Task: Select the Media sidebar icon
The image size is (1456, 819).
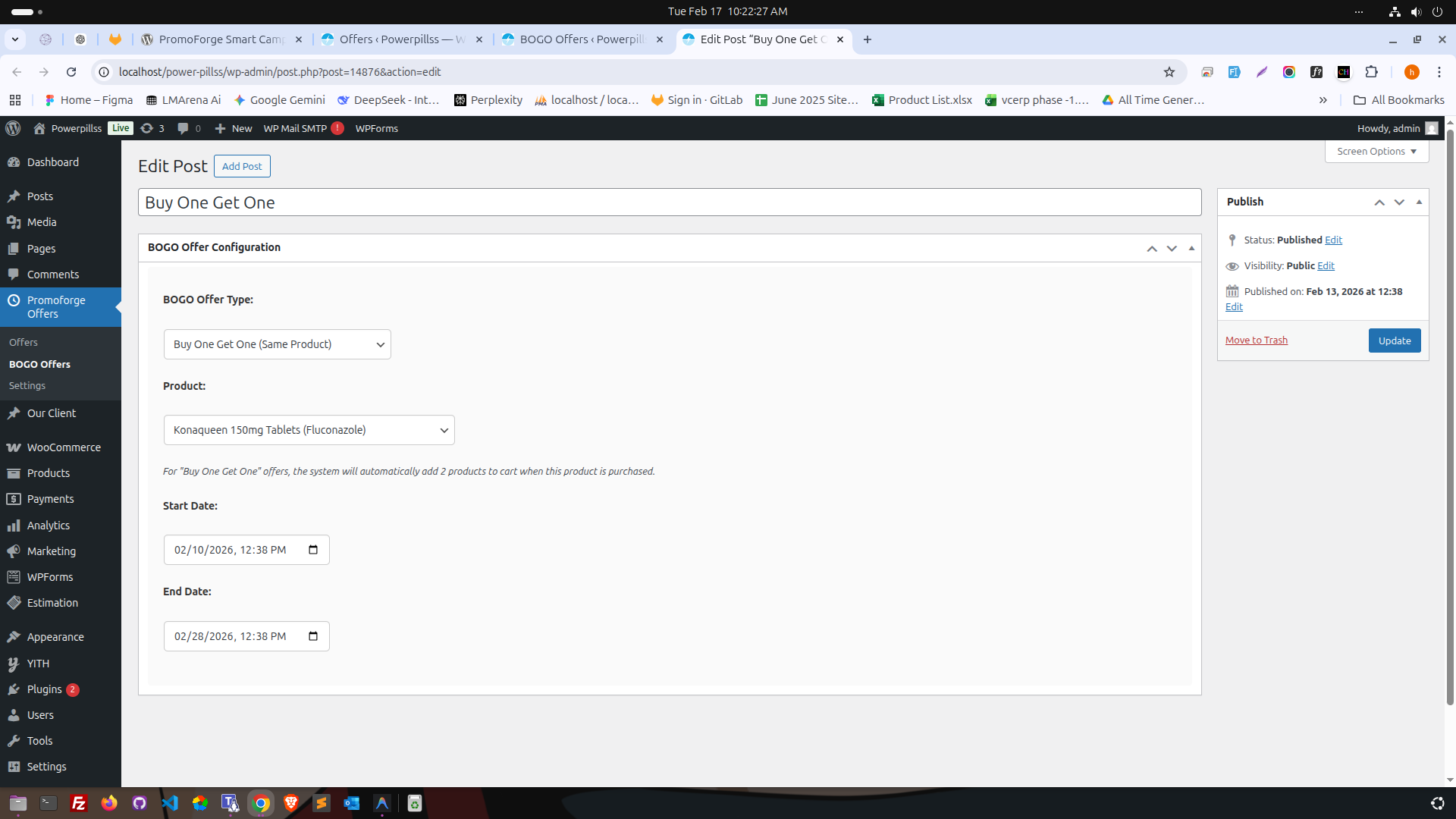Action: tap(15, 222)
